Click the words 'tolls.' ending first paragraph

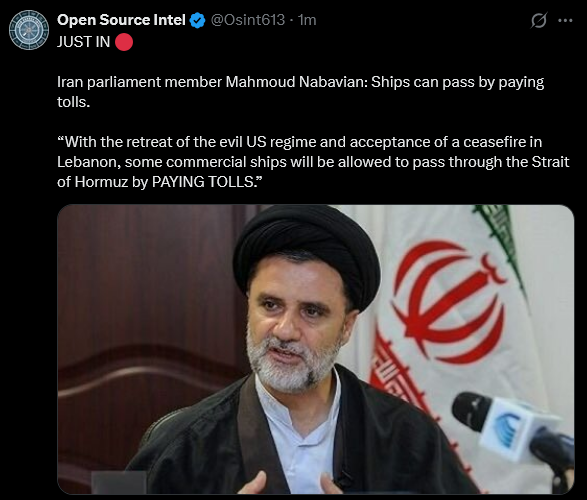point(73,102)
